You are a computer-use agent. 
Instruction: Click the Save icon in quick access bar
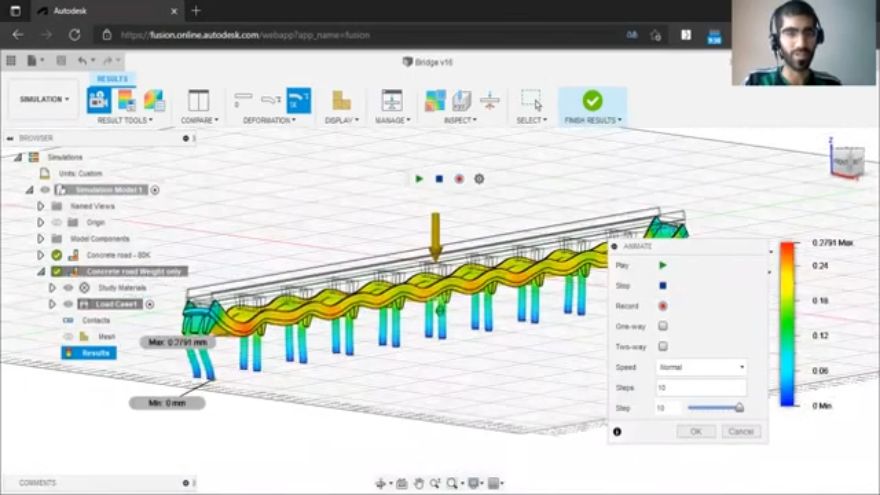click(x=61, y=60)
